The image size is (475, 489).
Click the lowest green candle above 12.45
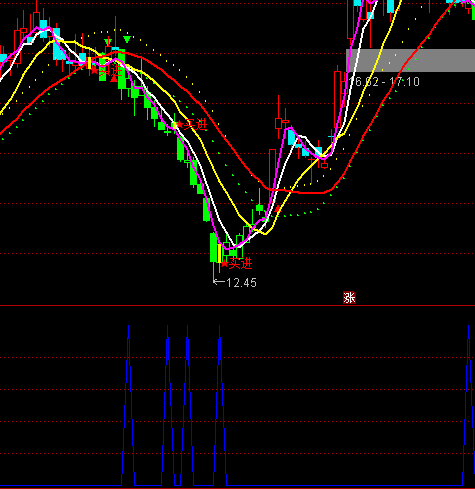click(x=213, y=247)
